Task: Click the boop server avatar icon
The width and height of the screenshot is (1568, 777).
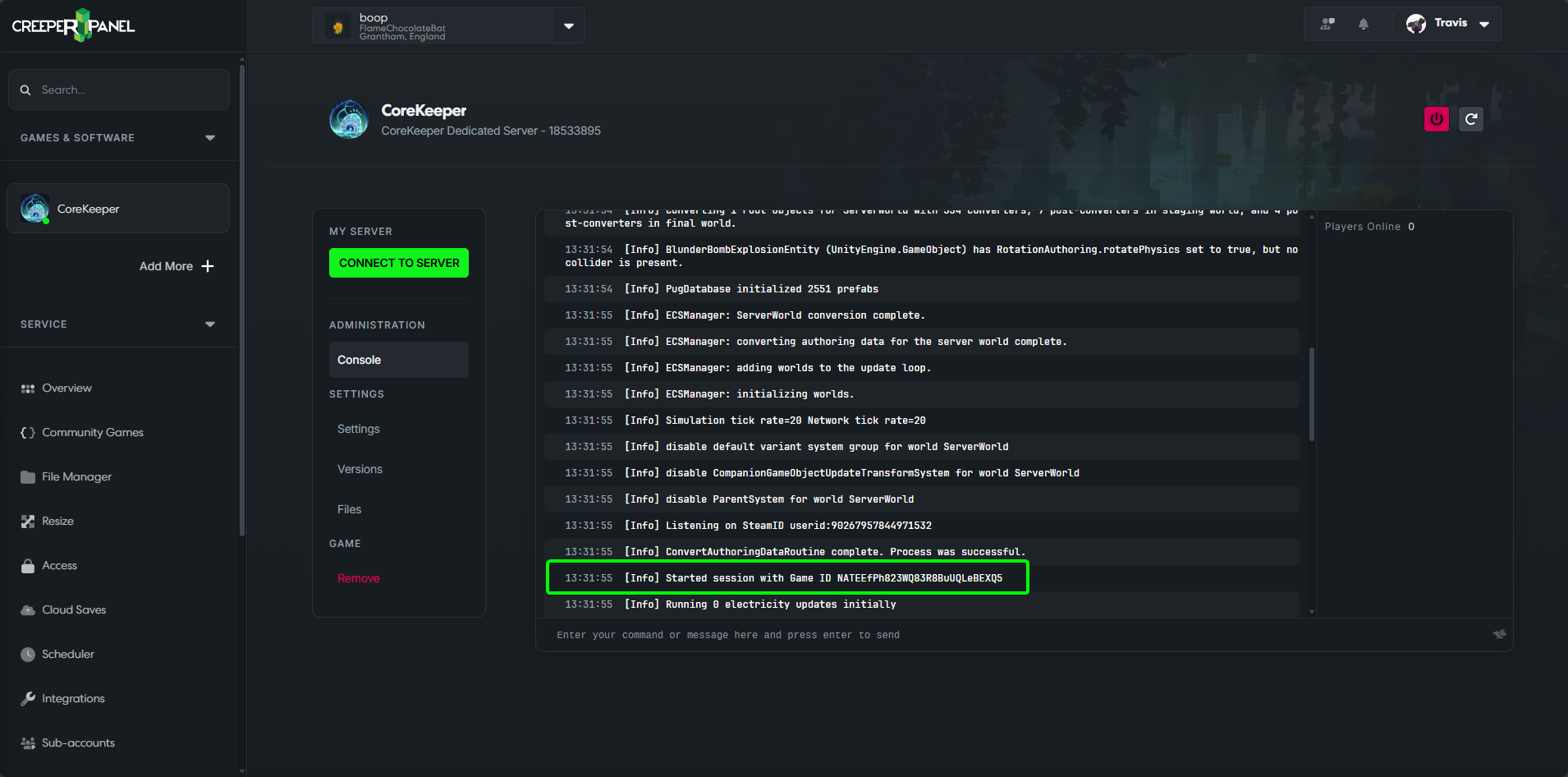Action: 338,26
